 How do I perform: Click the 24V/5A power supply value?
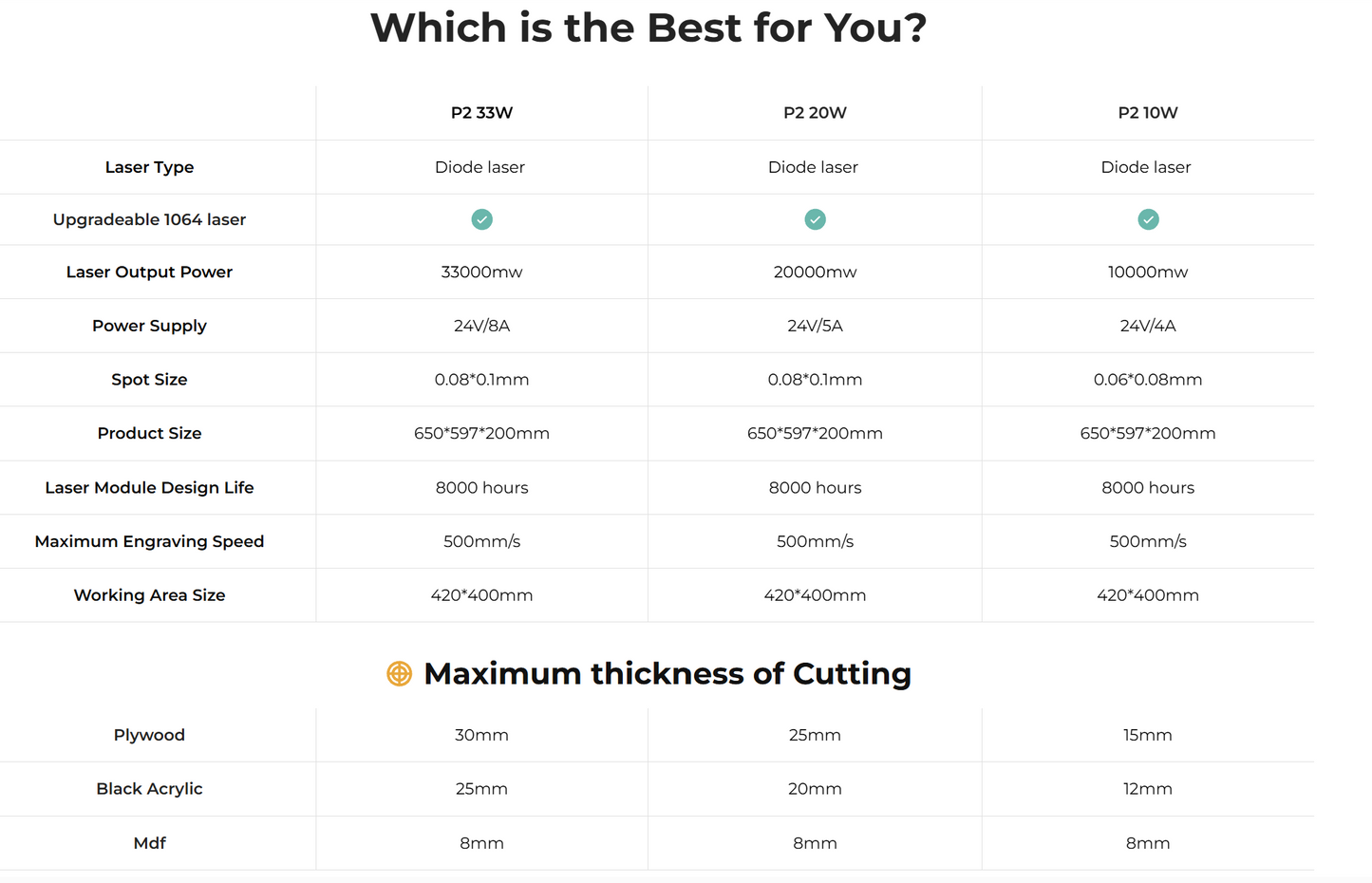tap(815, 326)
